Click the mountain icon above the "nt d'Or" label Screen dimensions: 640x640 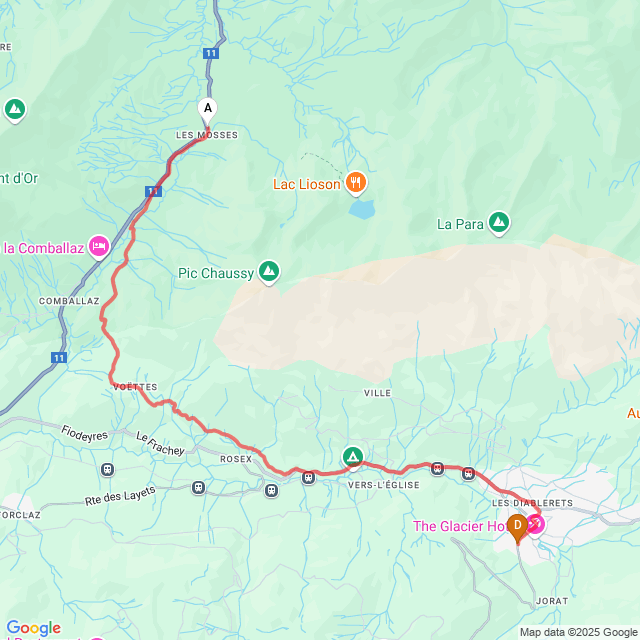[x=15, y=110]
